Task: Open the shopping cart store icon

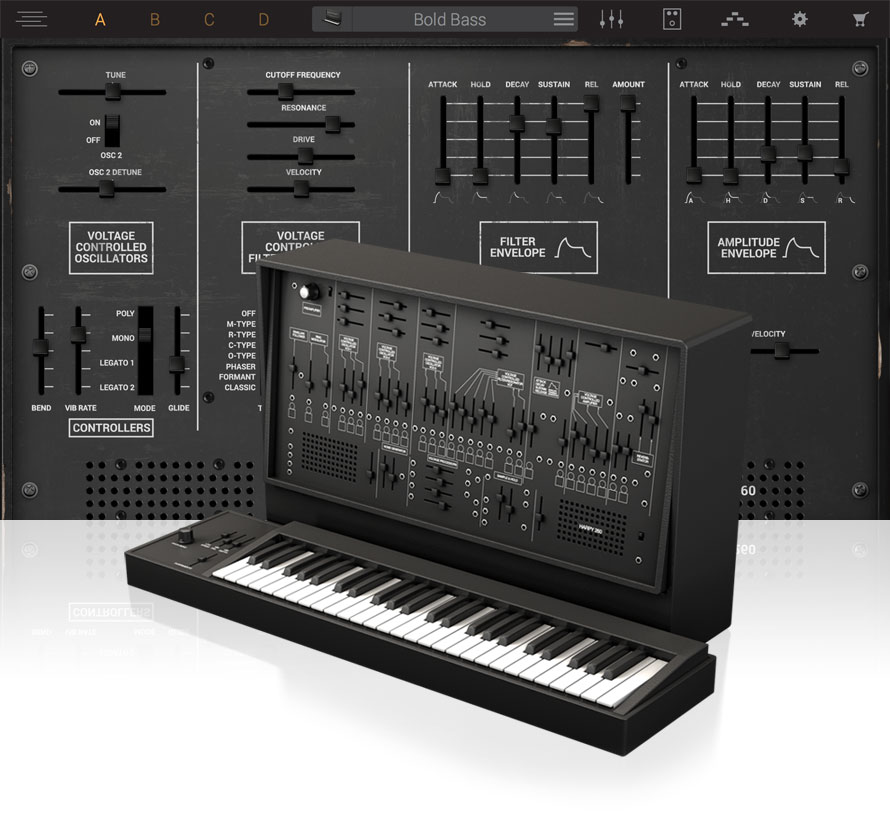Action: point(859,19)
